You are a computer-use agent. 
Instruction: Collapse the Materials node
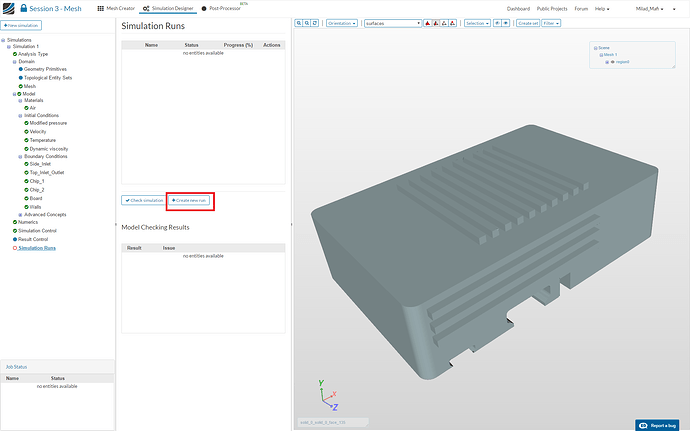coord(20,101)
